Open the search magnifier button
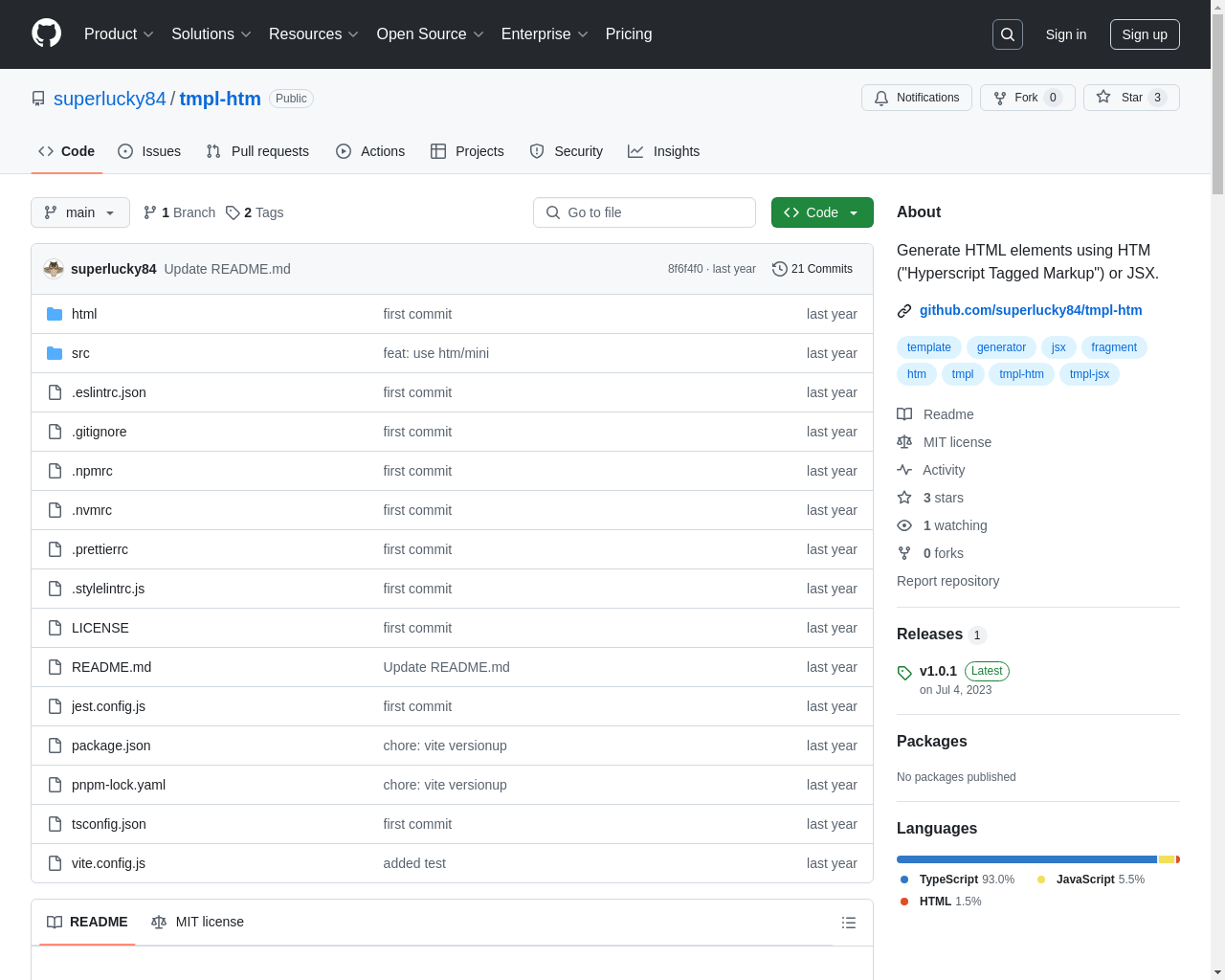 click(x=1008, y=34)
